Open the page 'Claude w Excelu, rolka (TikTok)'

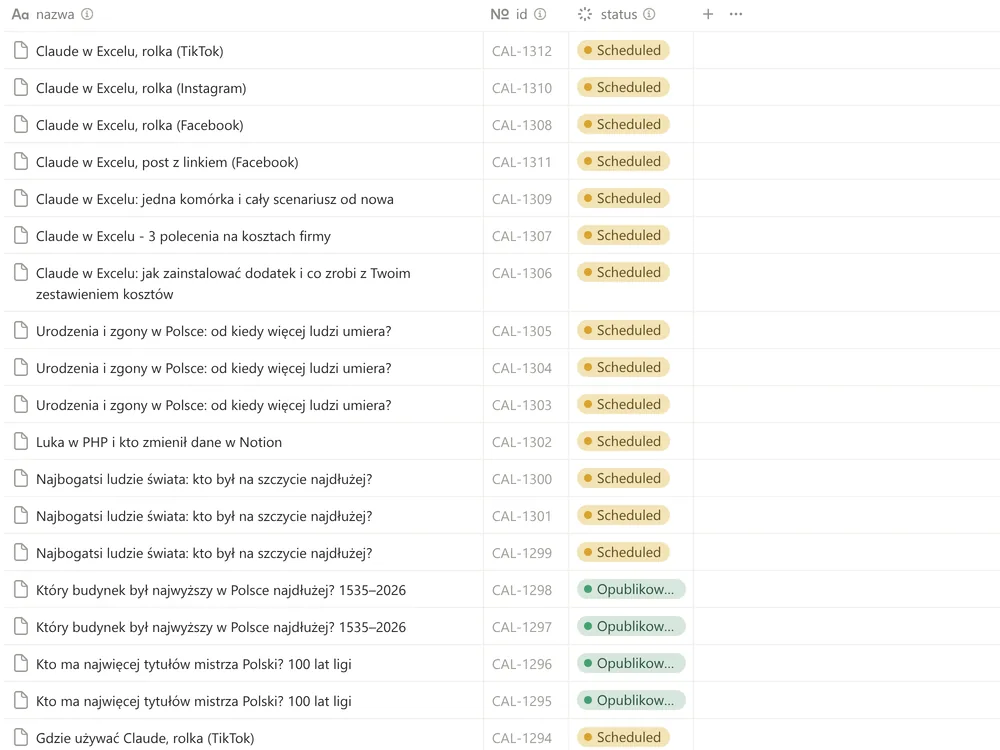pos(129,51)
